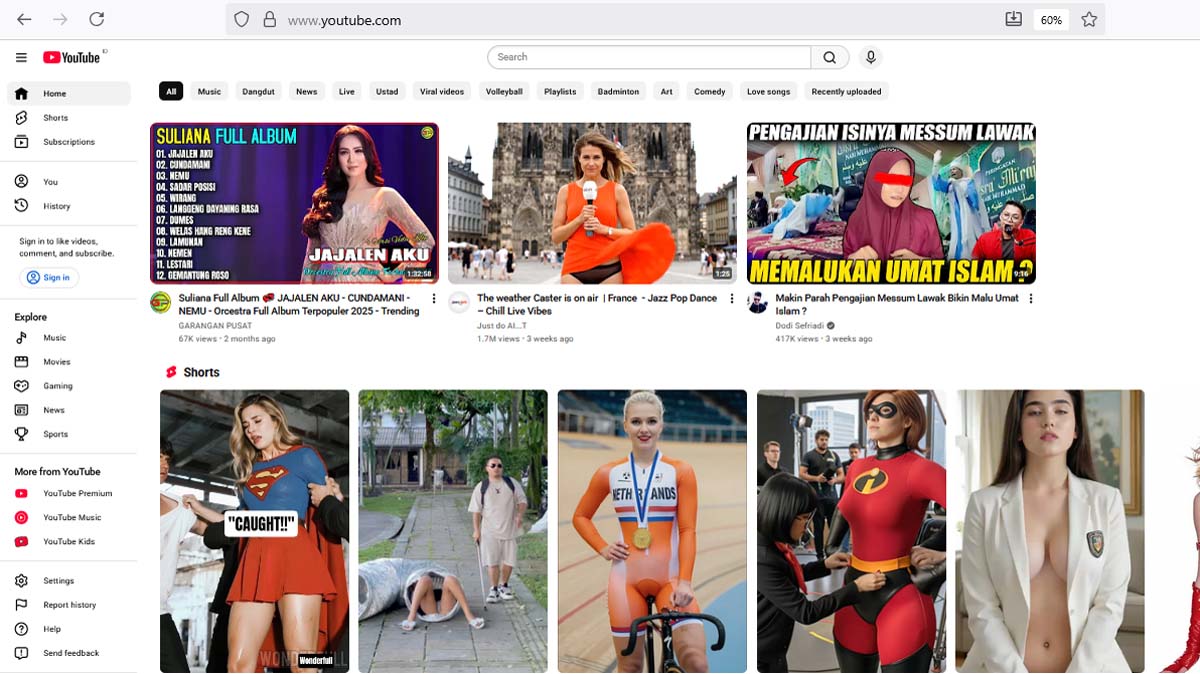Click the Sign in button
This screenshot has height=674, width=1200.
(x=49, y=277)
